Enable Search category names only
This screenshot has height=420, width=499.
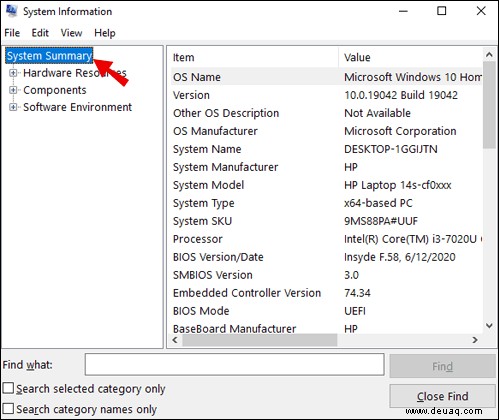click(x=8, y=409)
